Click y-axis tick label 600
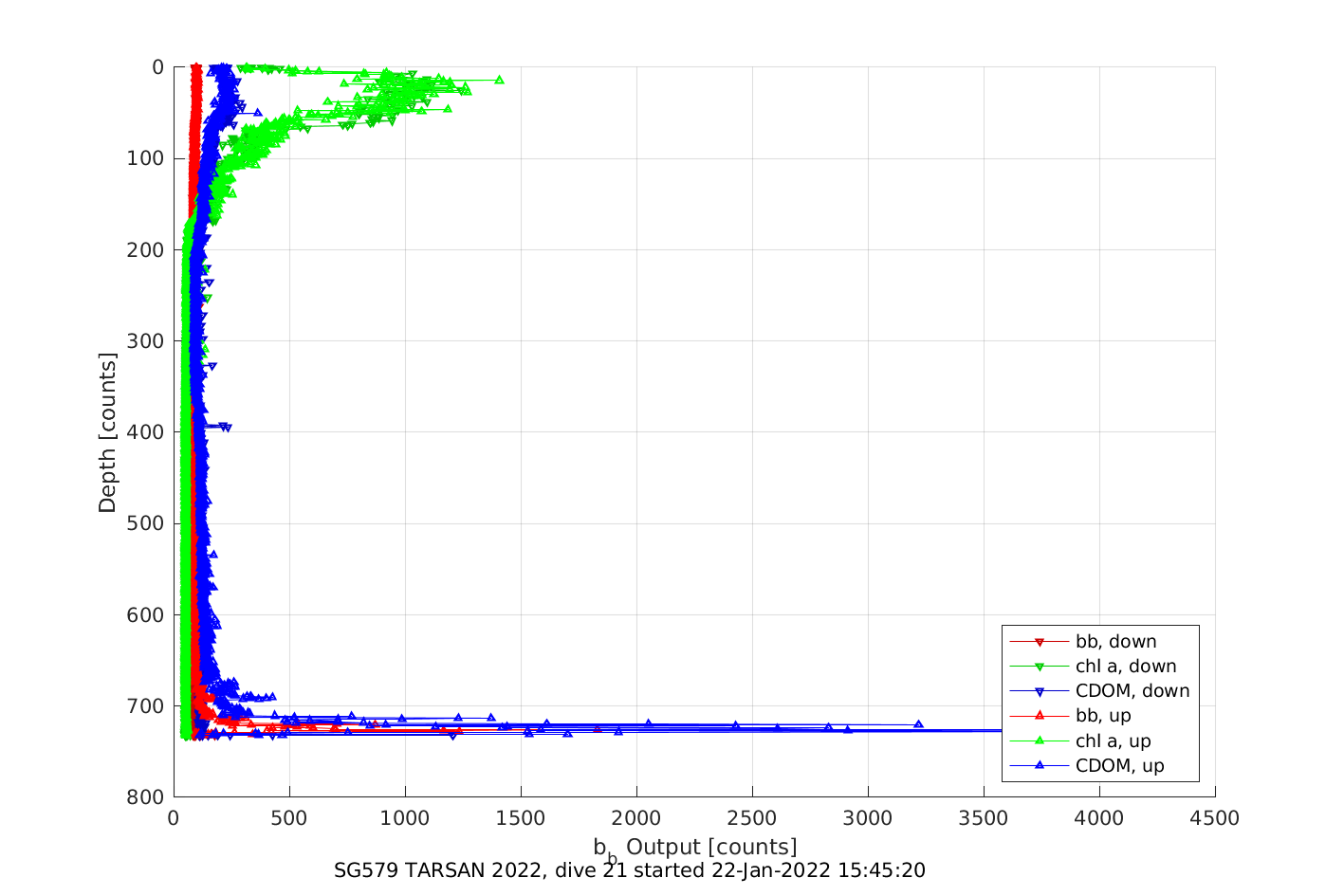This screenshot has width=1344, height=896. pyautogui.click(x=146, y=614)
